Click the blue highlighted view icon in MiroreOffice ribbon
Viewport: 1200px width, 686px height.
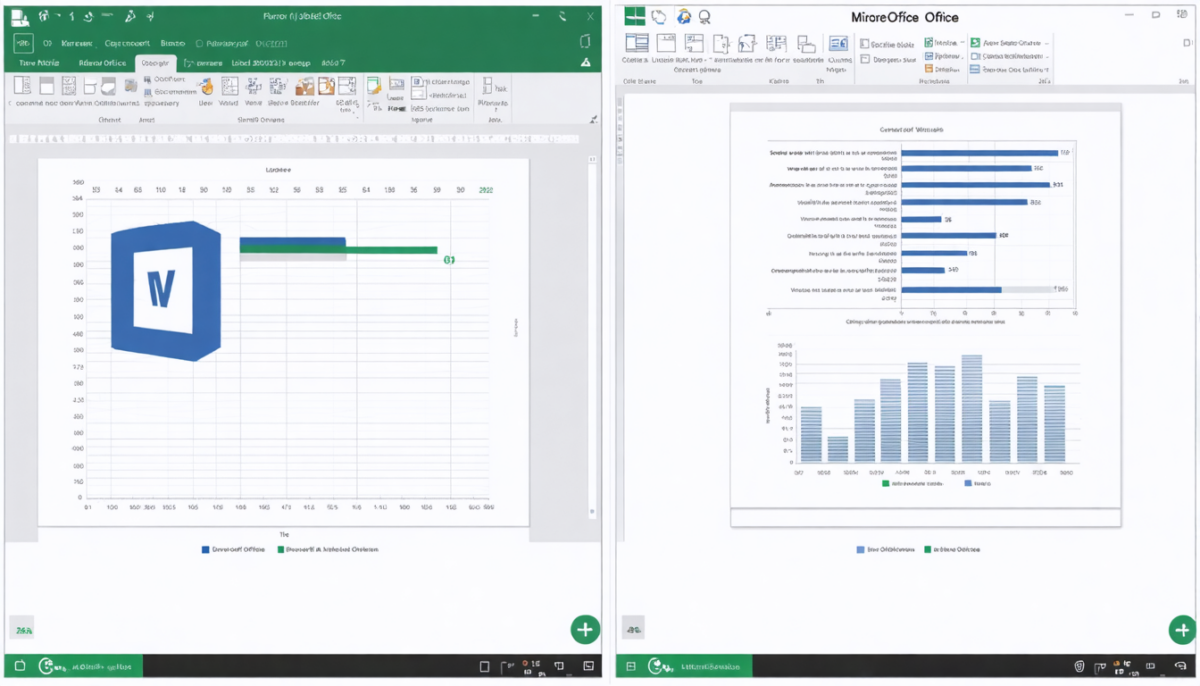tap(839, 43)
